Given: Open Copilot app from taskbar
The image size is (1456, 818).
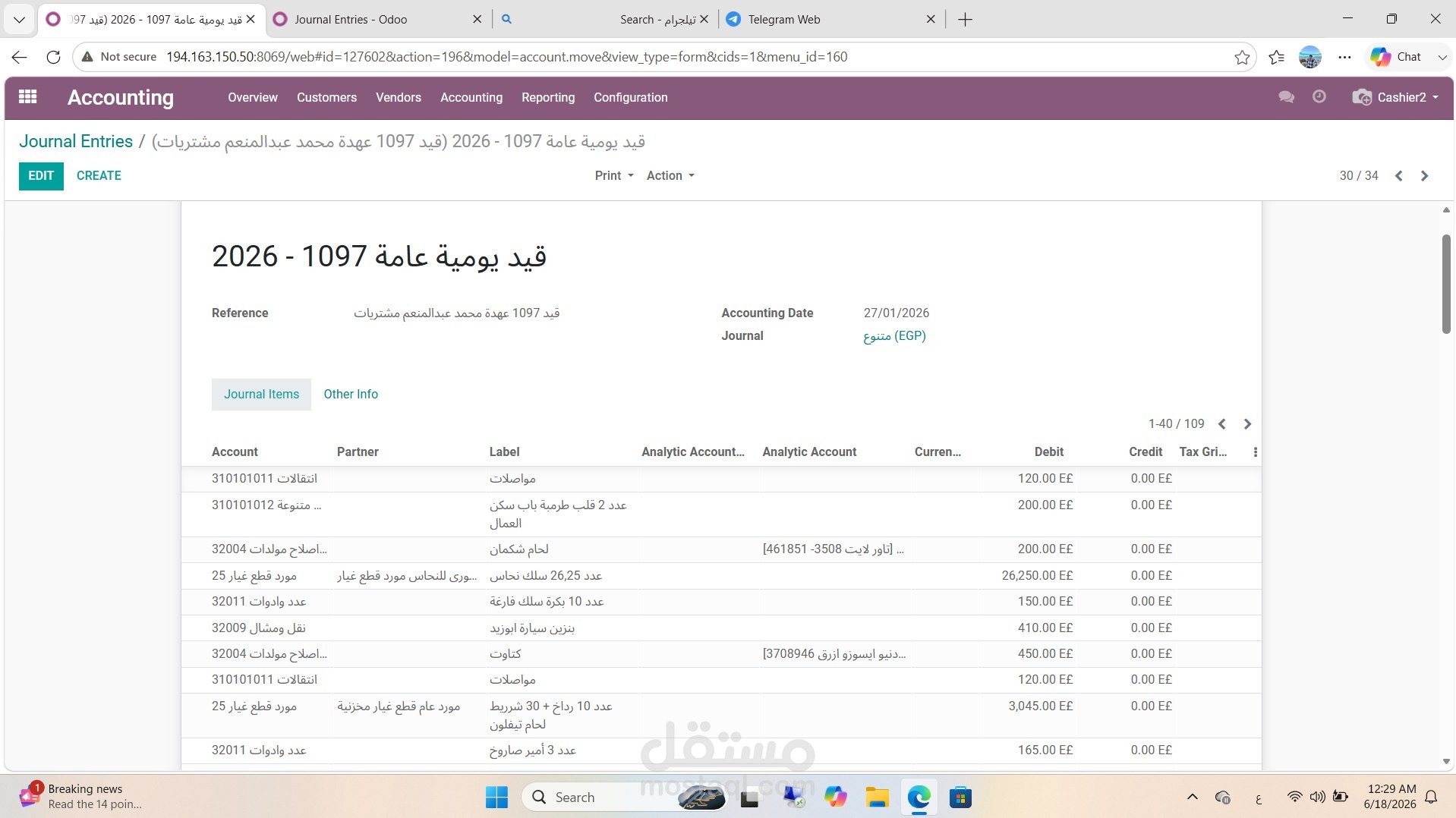Looking at the screenshot, I should 835,798.
